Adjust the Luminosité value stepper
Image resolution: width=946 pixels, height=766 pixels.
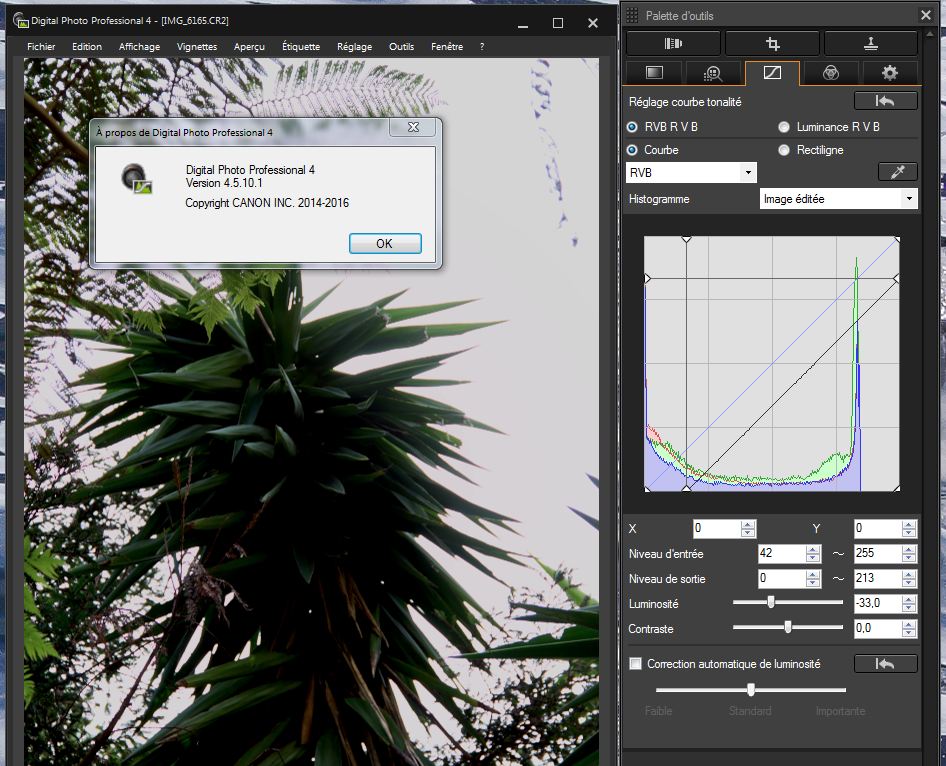(x=909, y=604)
